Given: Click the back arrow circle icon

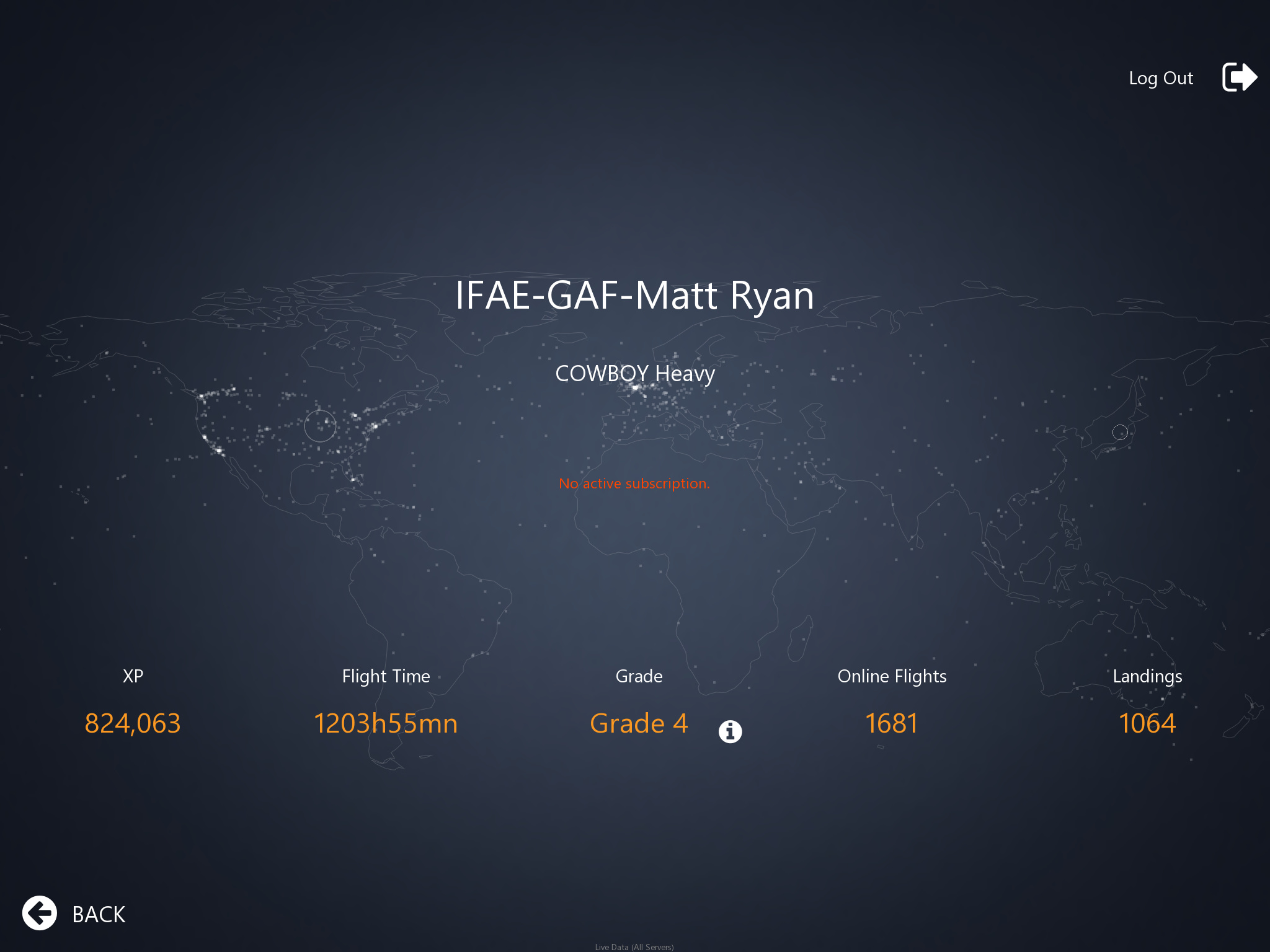Looking at the screenshot, I should [40, 913].
